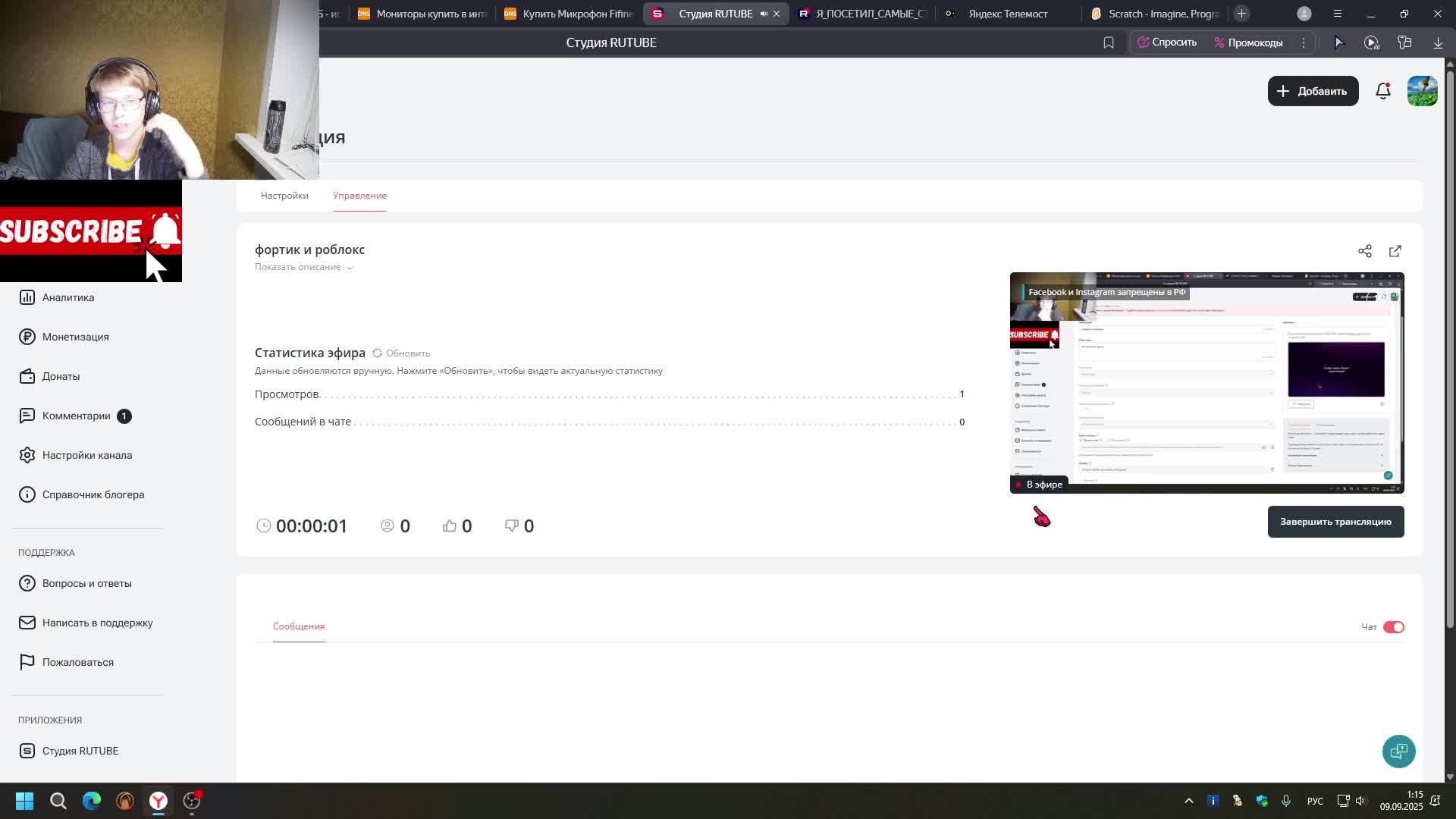
Task: Click the user profile avatar
Action: 1422,91
